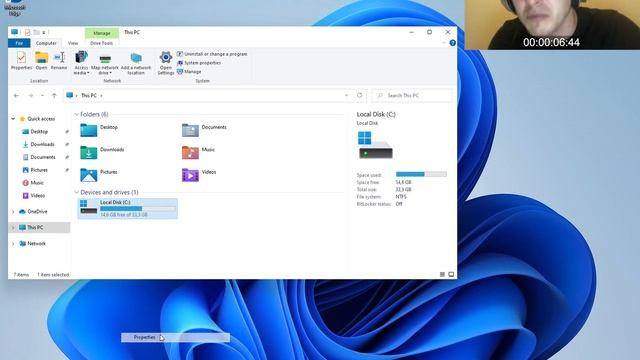Expand the This PC tree node

click(13, 227)
